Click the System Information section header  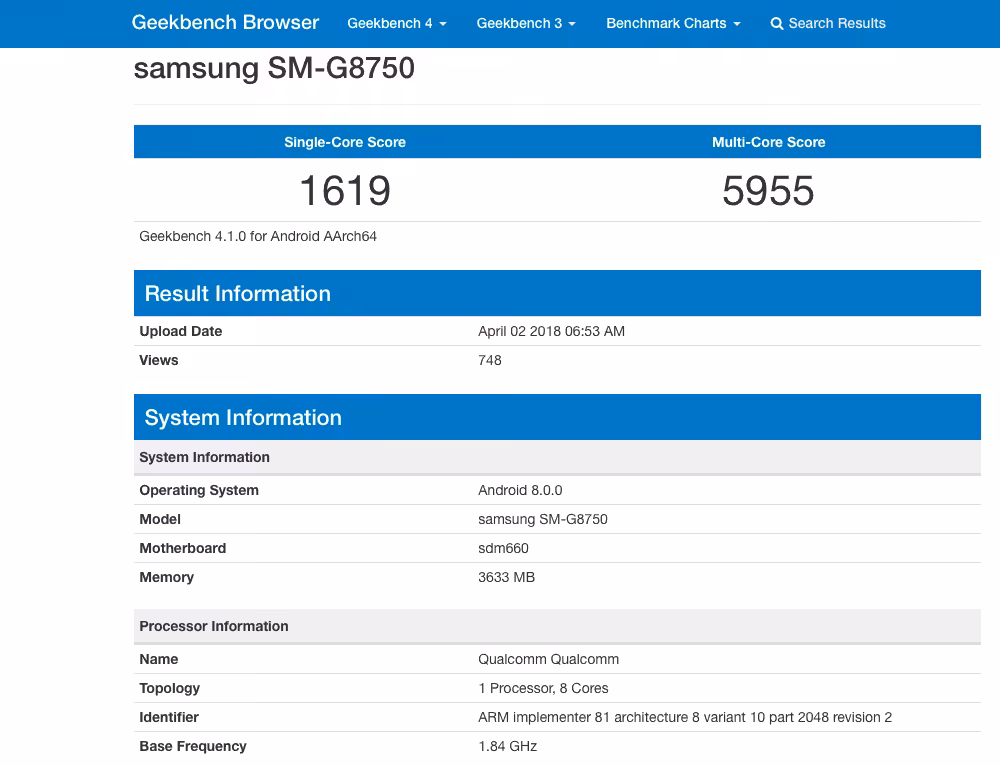coord(243,417)
